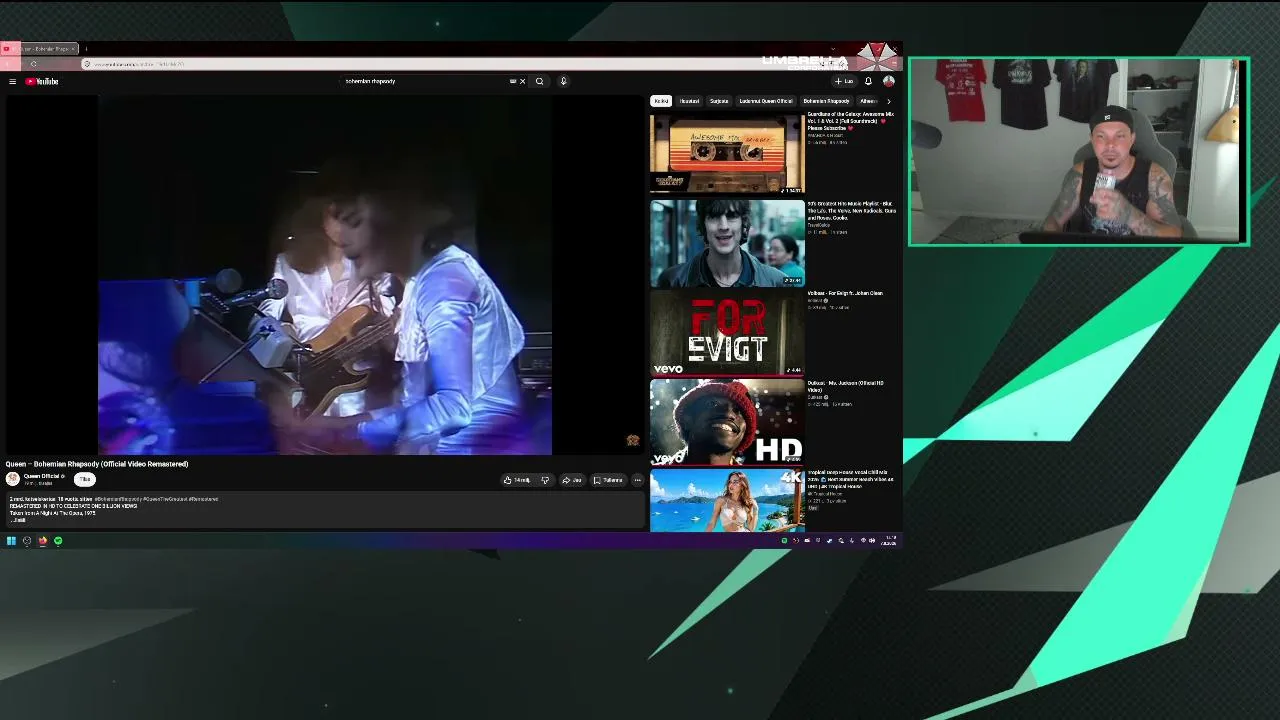
Task: Expand the video description box
Action: pos(325,510)
